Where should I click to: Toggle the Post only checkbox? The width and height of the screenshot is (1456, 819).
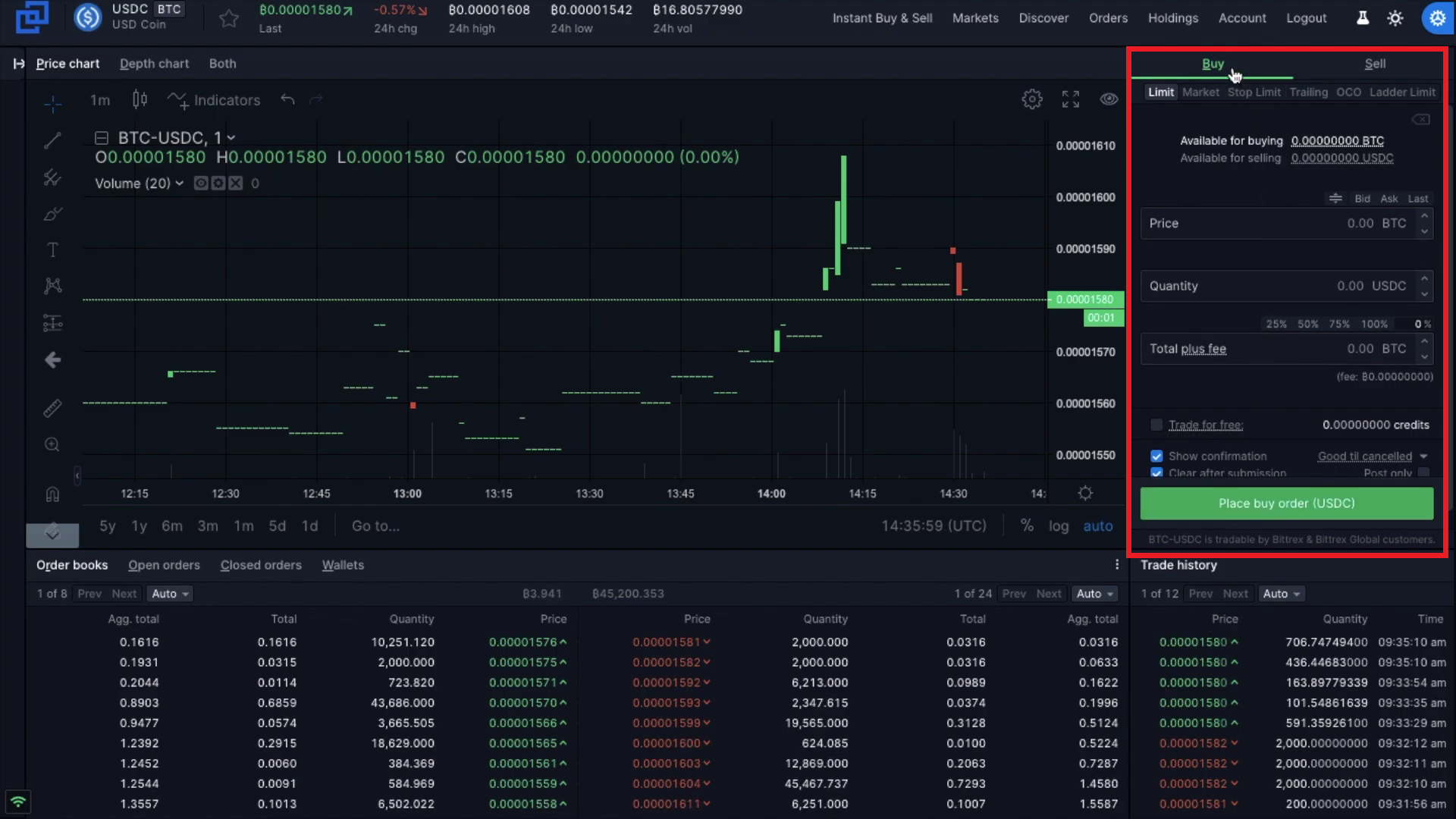point(1424,472)
